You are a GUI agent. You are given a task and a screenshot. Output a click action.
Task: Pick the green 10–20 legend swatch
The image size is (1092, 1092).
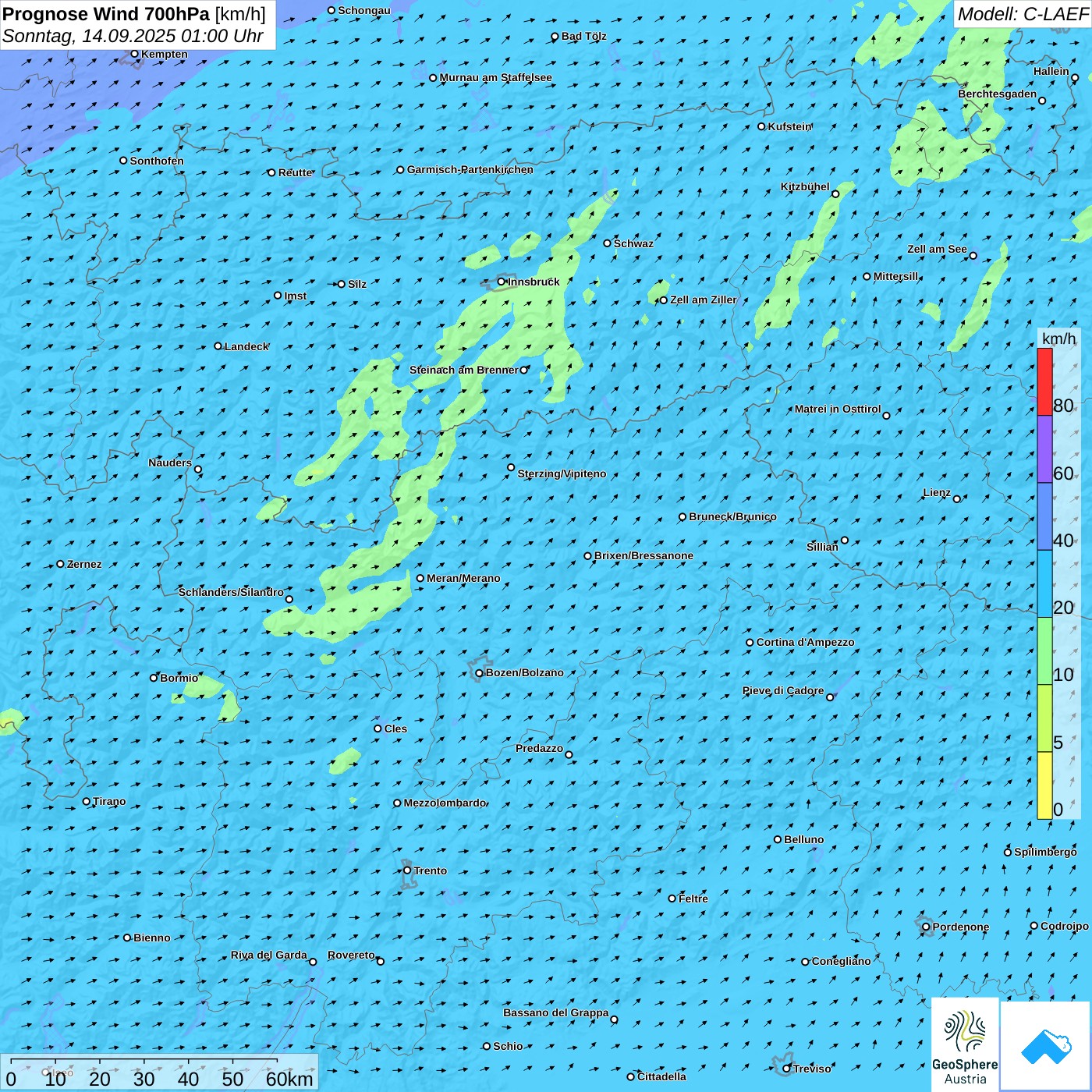1044,651
